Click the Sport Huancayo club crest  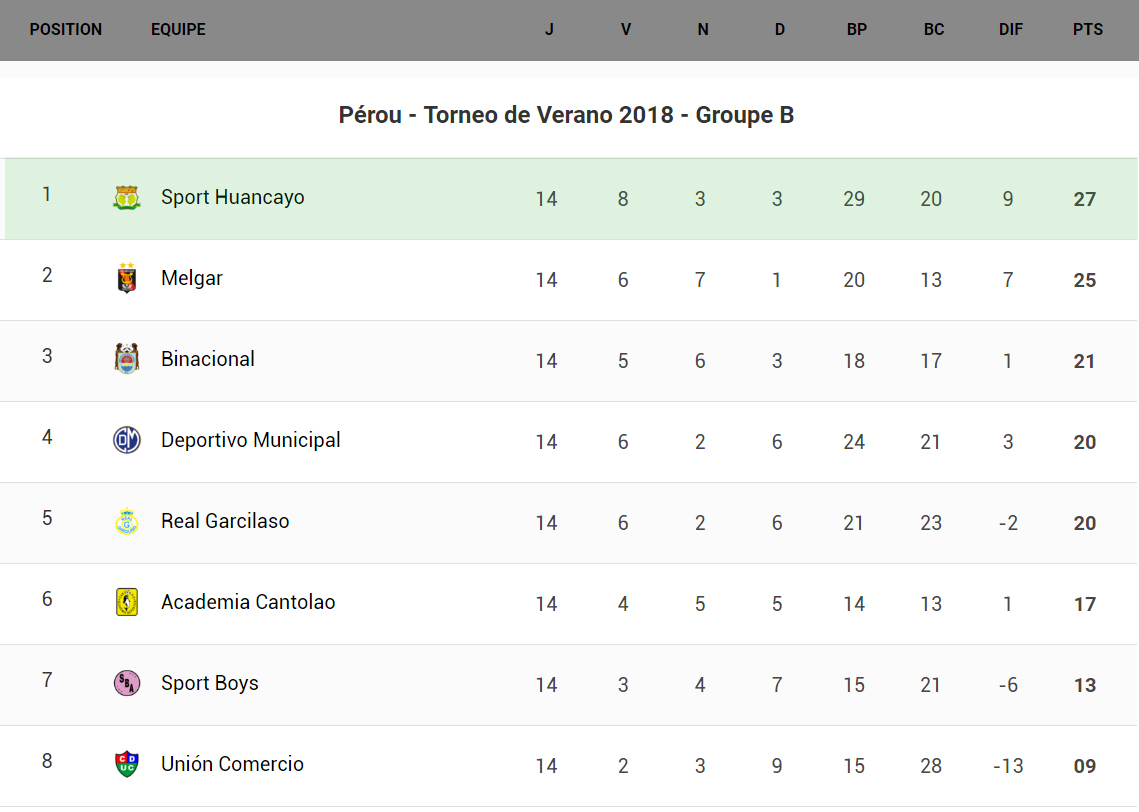tap(127, 198)
